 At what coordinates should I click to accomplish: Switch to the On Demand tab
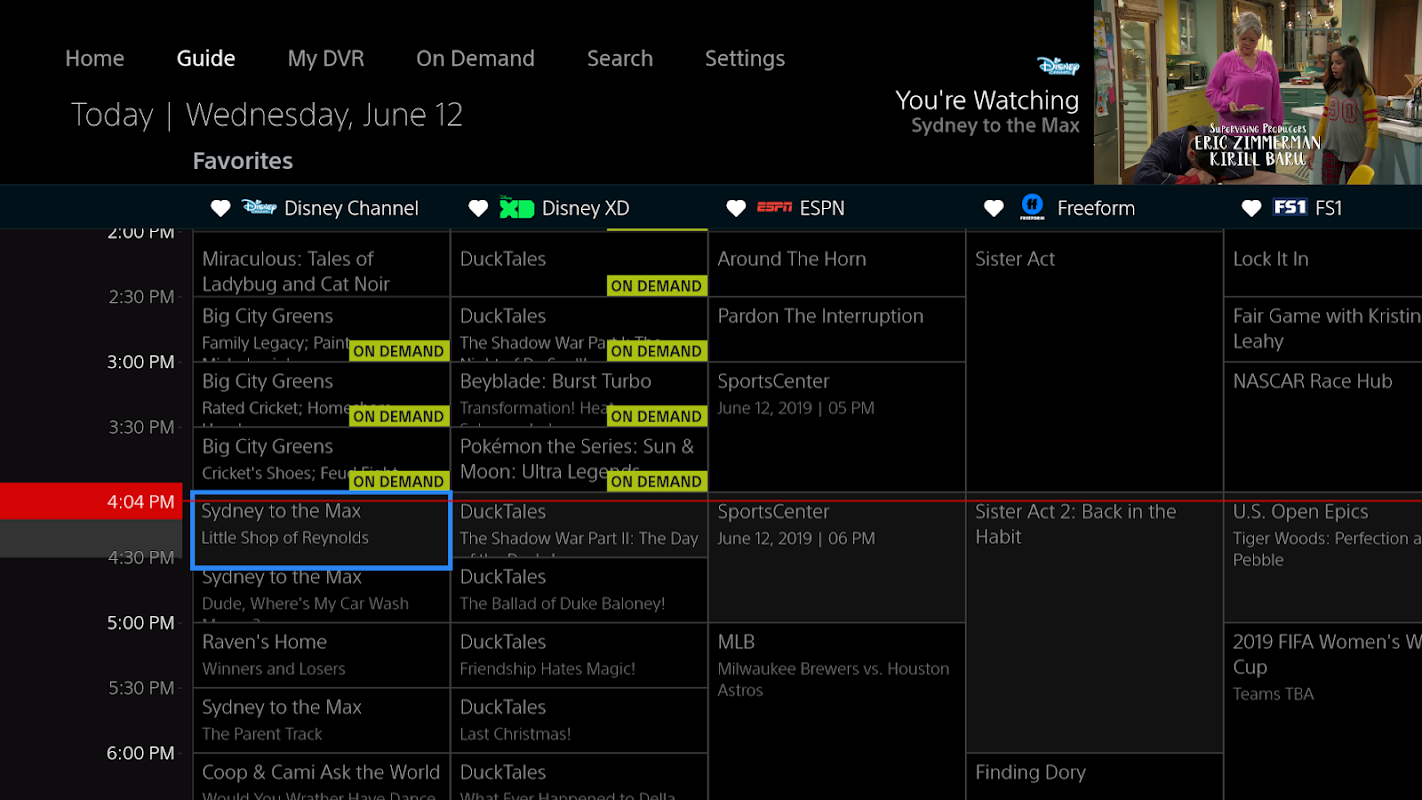[x=475, y=58]
